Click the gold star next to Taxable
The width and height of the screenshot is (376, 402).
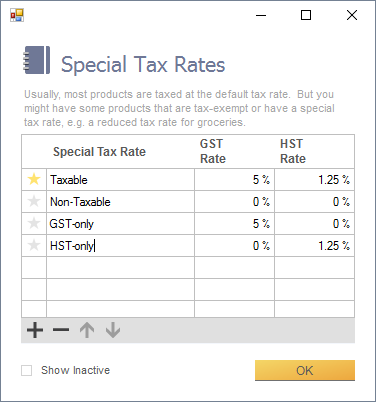tap(34, 179)
